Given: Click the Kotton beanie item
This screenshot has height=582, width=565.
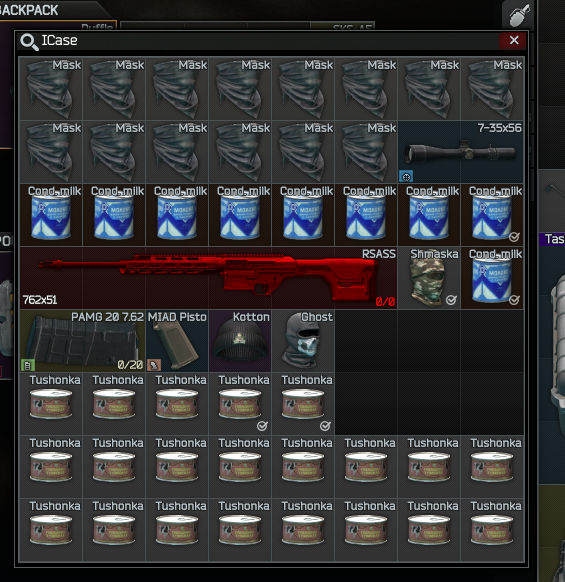Looking at the screenshot, I should (240, 341).
